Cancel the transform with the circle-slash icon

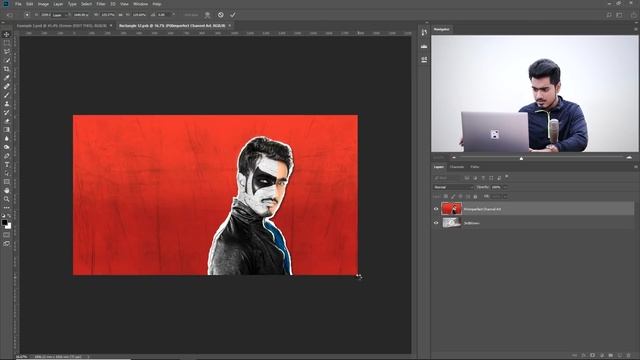220,15
